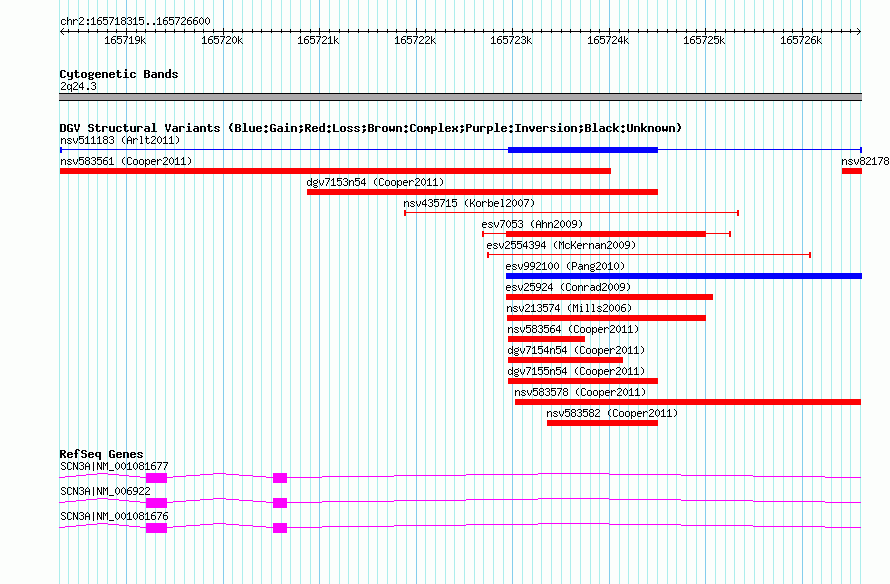Open the SCN3A|NM_006922 transcript label
The image size is (890, 584).
coord(106,491)
